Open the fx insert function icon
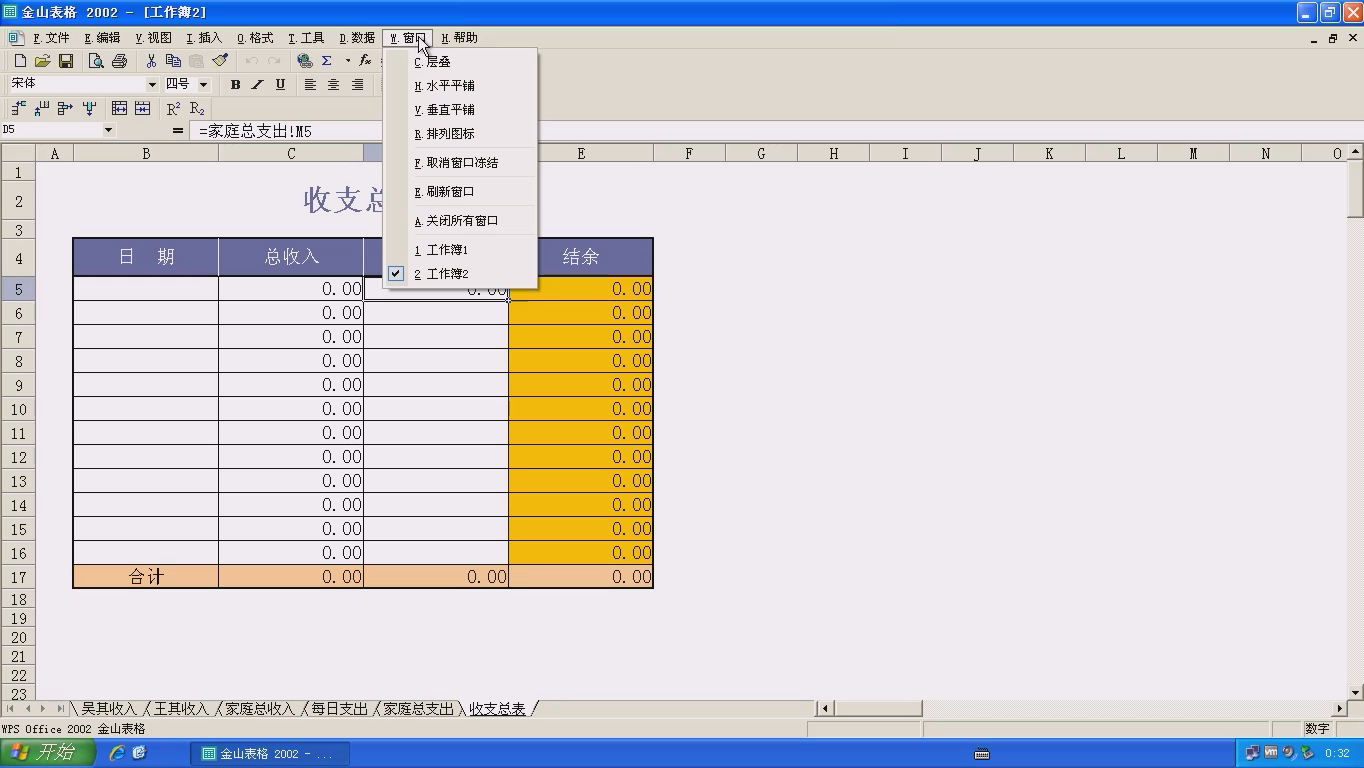Screen dimensions: 1364x768 365,61
